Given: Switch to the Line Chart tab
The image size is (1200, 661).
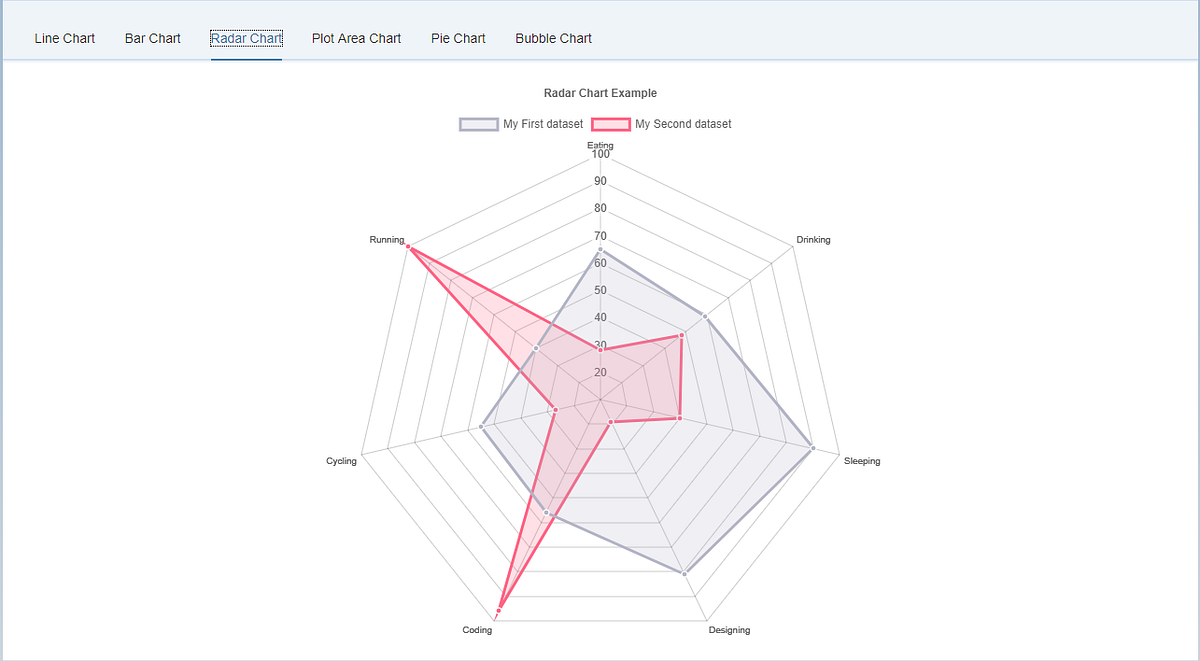Looking at the screenshot, I should point(64,38).
